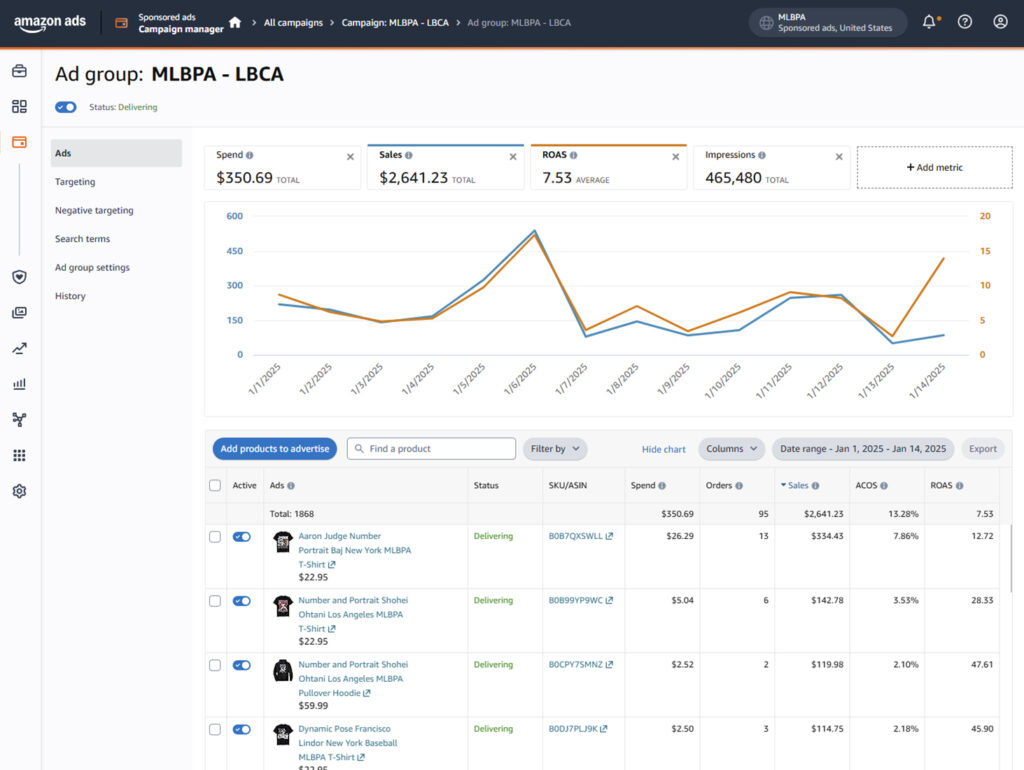
Task: Click the Export button
Action: click(x=983, y=449)
